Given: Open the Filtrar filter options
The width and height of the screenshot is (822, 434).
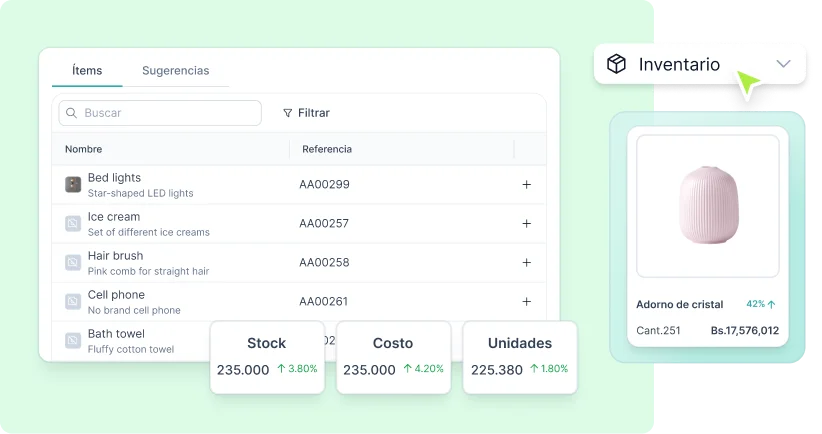Looking at the screenshot, I should pyautogui.click(x=306, y=113).
